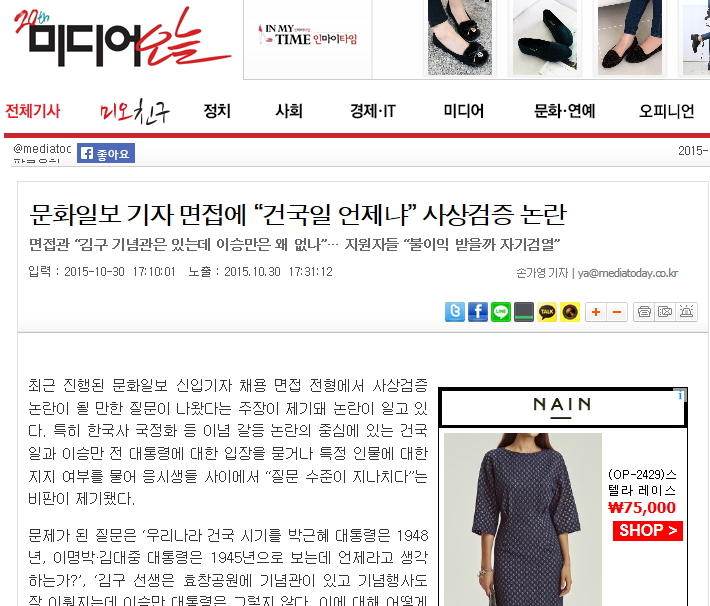
Task: Increase article font size with plus
Action: tap(596, 312)
